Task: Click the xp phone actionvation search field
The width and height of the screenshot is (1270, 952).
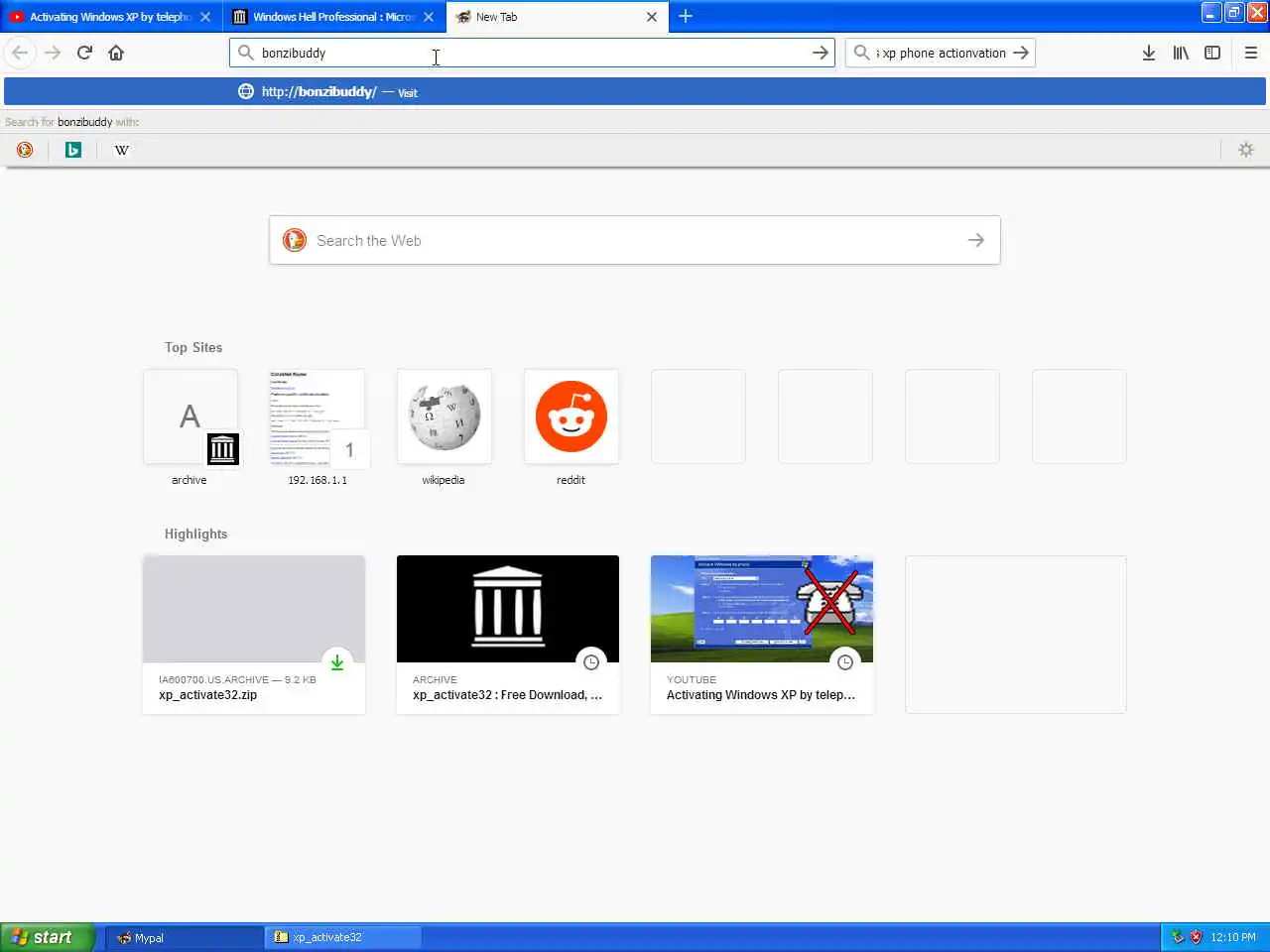Action: 943,53
